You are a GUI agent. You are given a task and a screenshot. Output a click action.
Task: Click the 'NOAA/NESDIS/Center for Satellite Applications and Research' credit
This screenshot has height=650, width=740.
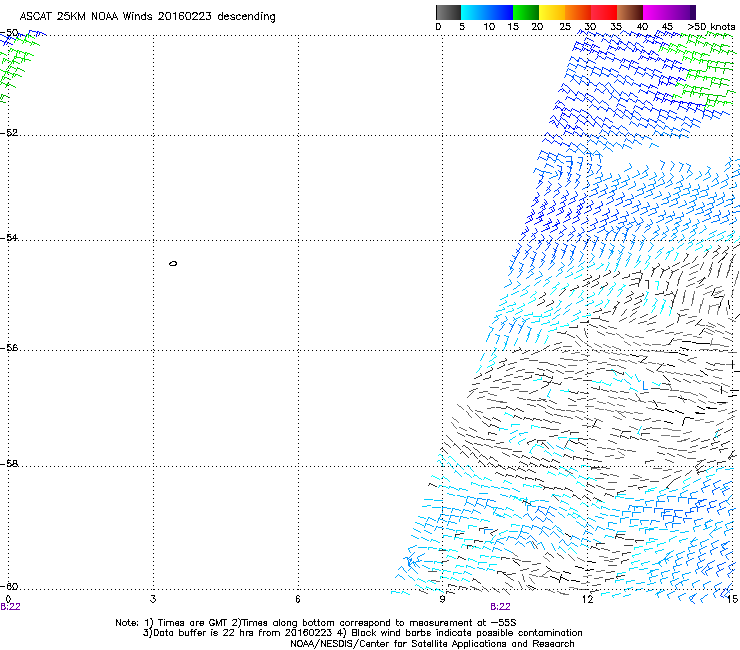pyautogui.click(x=432, y=644)
